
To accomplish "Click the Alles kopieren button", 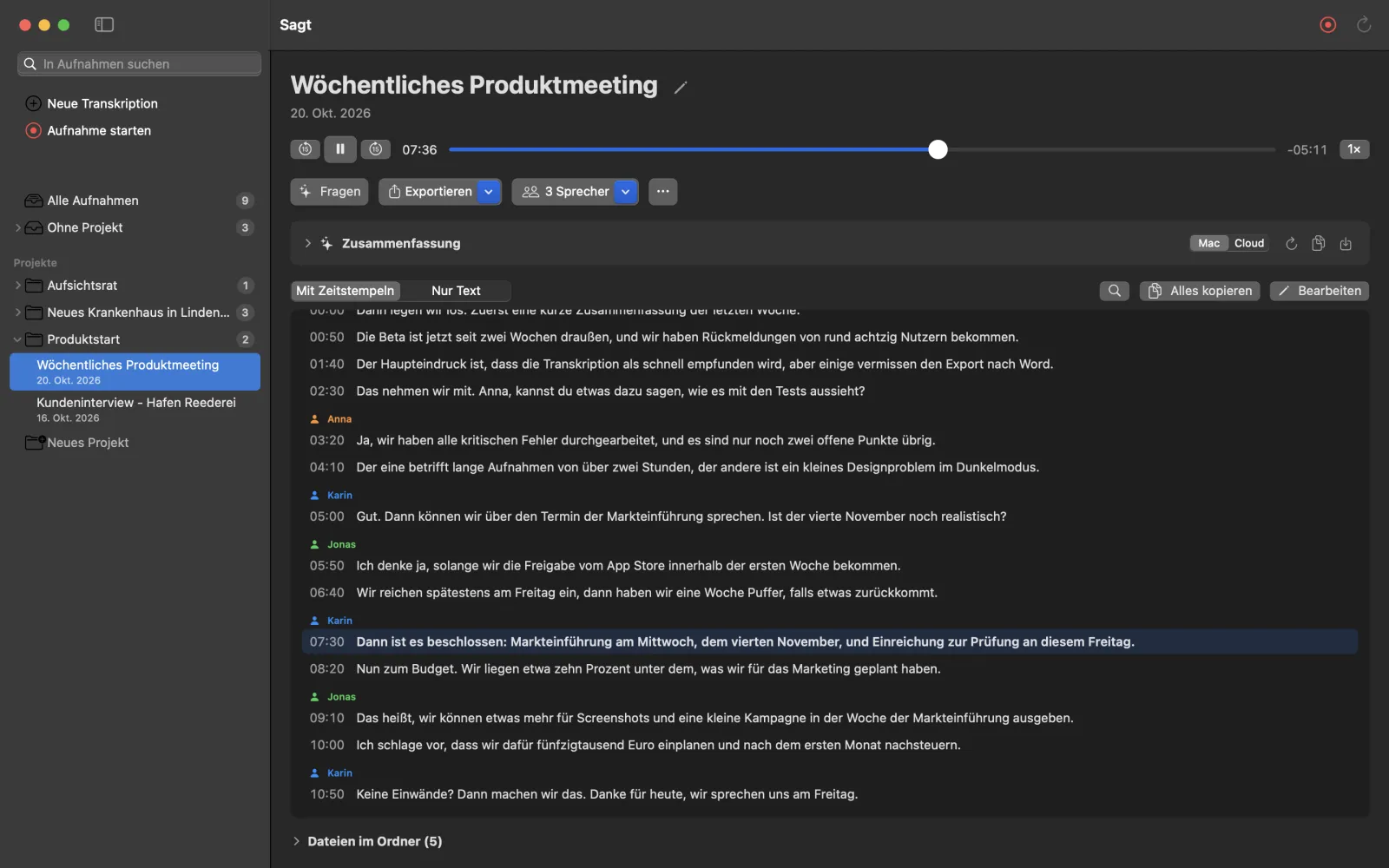I will [x=1200, y=291].
